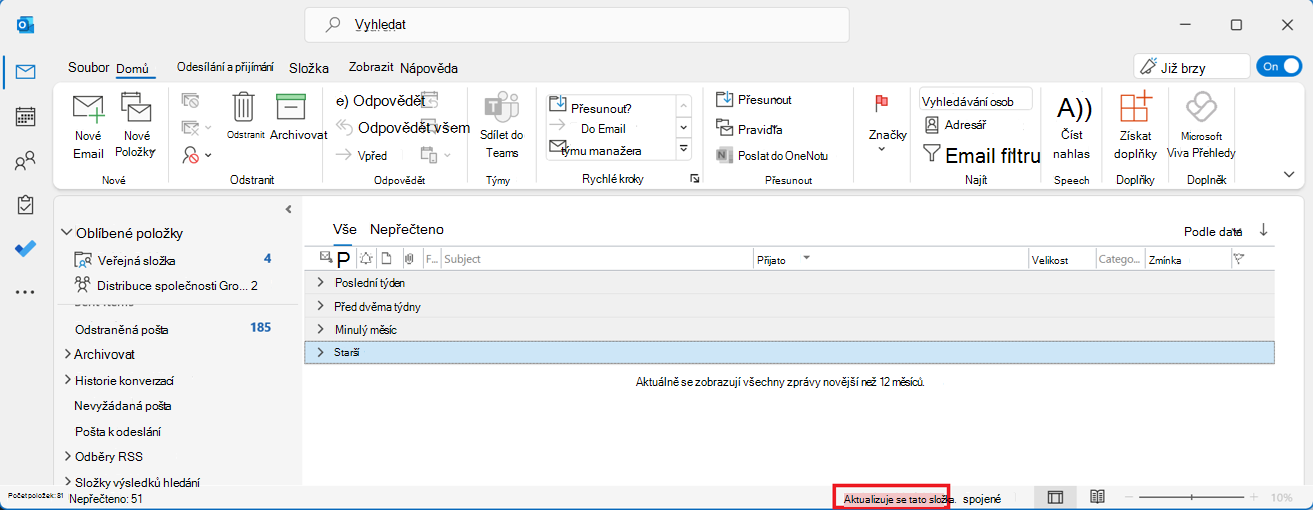Open the Nápověda help tab
1313x510 pixels.
429,68
